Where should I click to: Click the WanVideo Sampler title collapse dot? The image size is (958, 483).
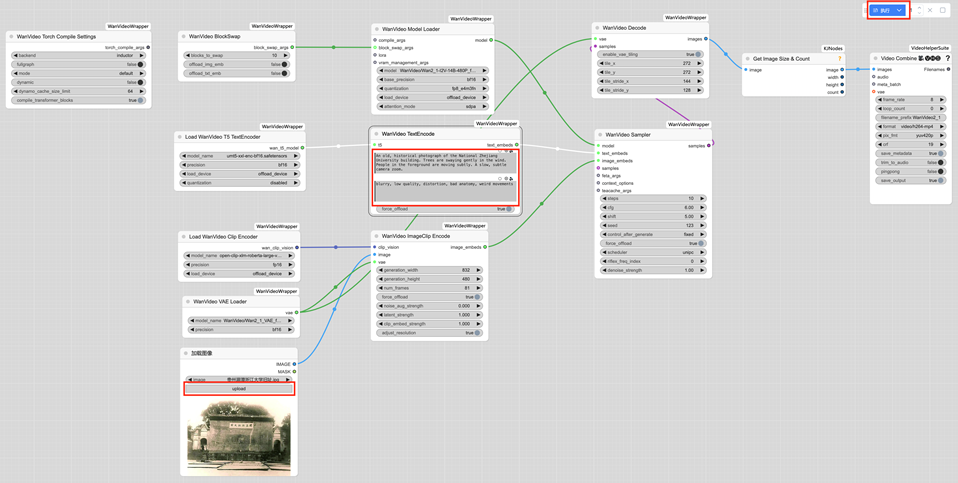(x=601, y=135)
